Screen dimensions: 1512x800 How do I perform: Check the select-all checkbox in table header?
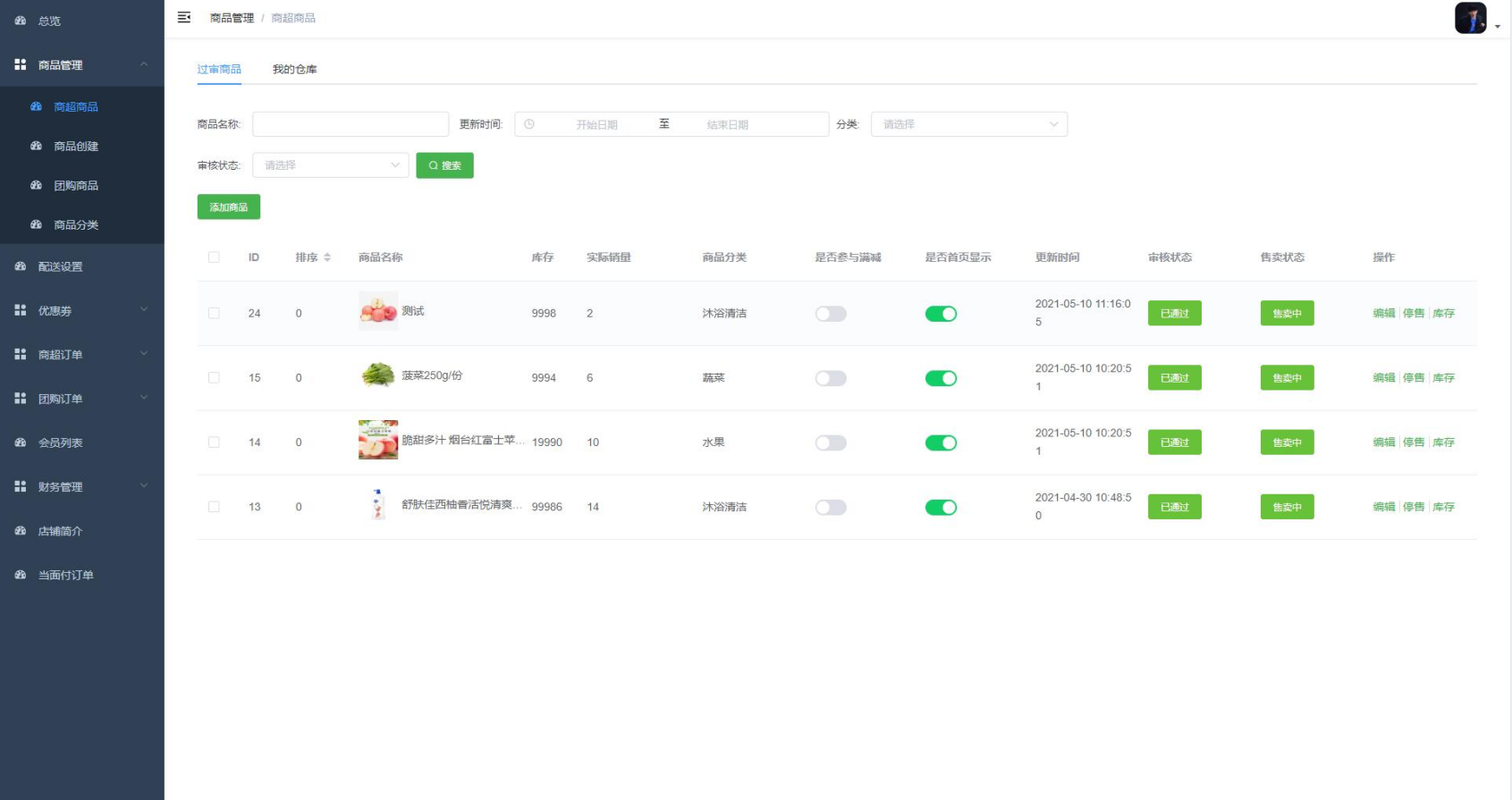pyautogui.click(x=214, y=257)
